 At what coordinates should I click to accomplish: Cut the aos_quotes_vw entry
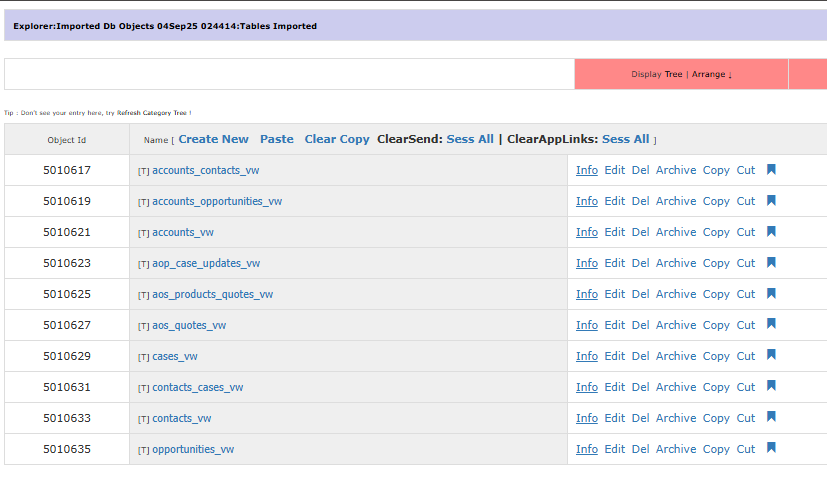(746, 325)
